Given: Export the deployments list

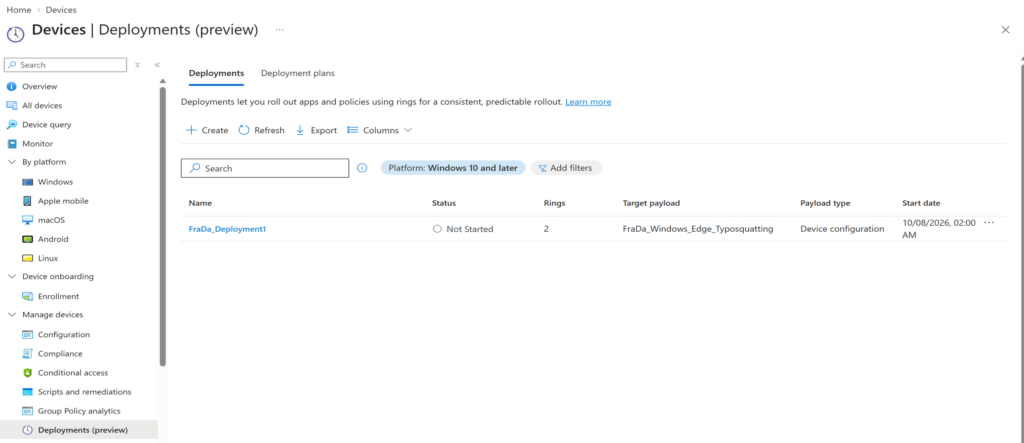Looking at the screenshot, I should tap(316, 130).
